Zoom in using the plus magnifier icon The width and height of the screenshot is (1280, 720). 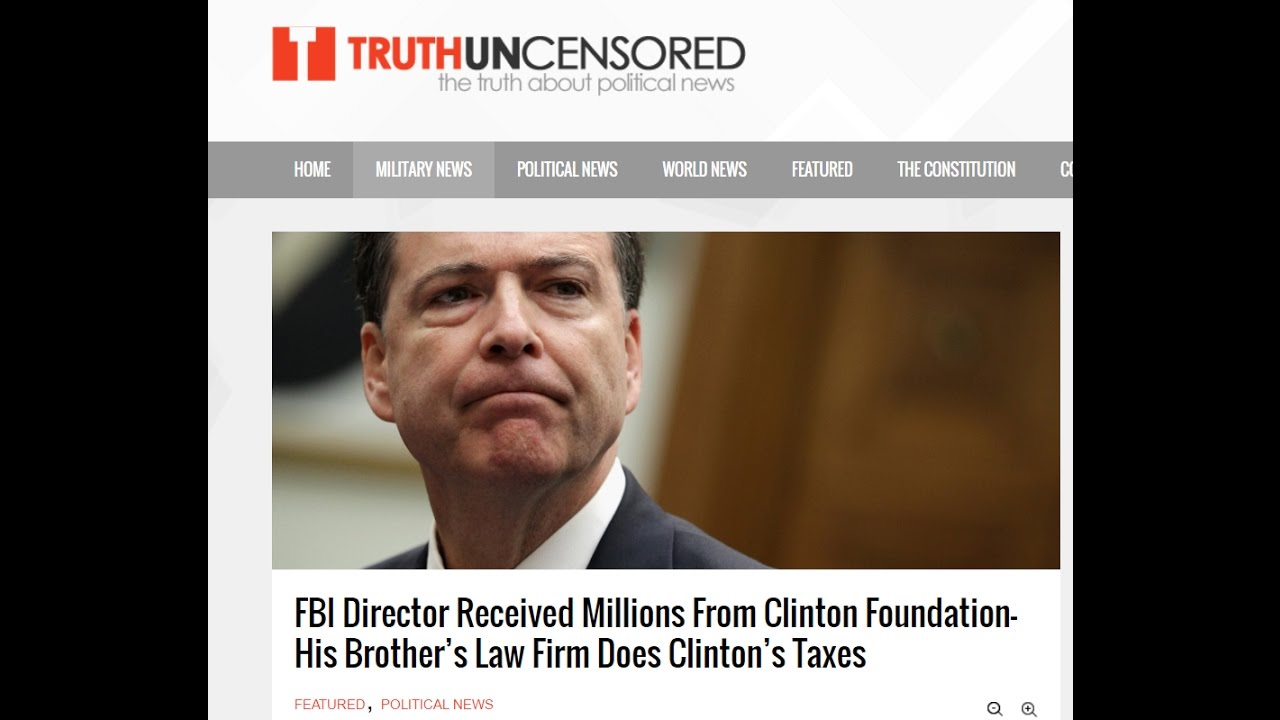pos(1029,709)
